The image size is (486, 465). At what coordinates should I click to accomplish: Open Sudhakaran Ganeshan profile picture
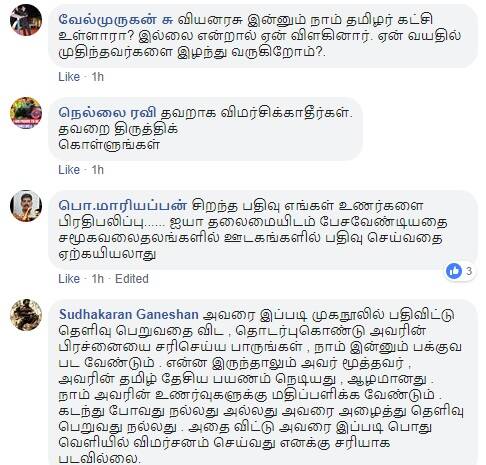tap(26, 315)
